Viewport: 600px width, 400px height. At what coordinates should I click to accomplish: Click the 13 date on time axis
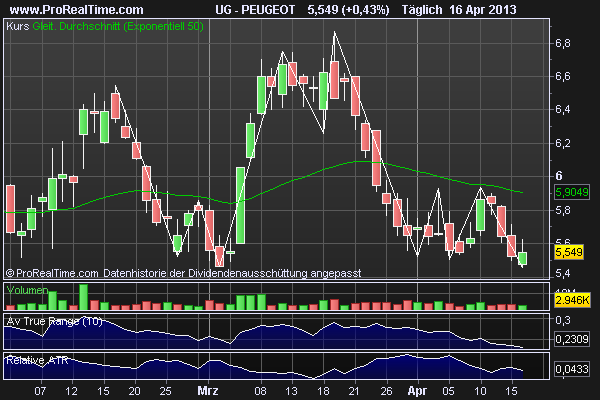click(292, 391)
